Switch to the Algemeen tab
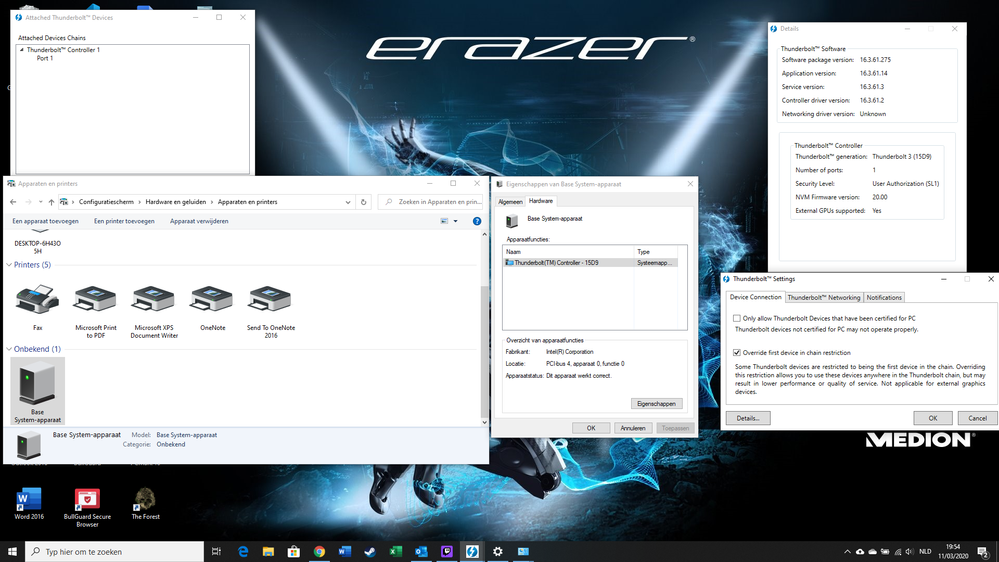 (510, 201)
